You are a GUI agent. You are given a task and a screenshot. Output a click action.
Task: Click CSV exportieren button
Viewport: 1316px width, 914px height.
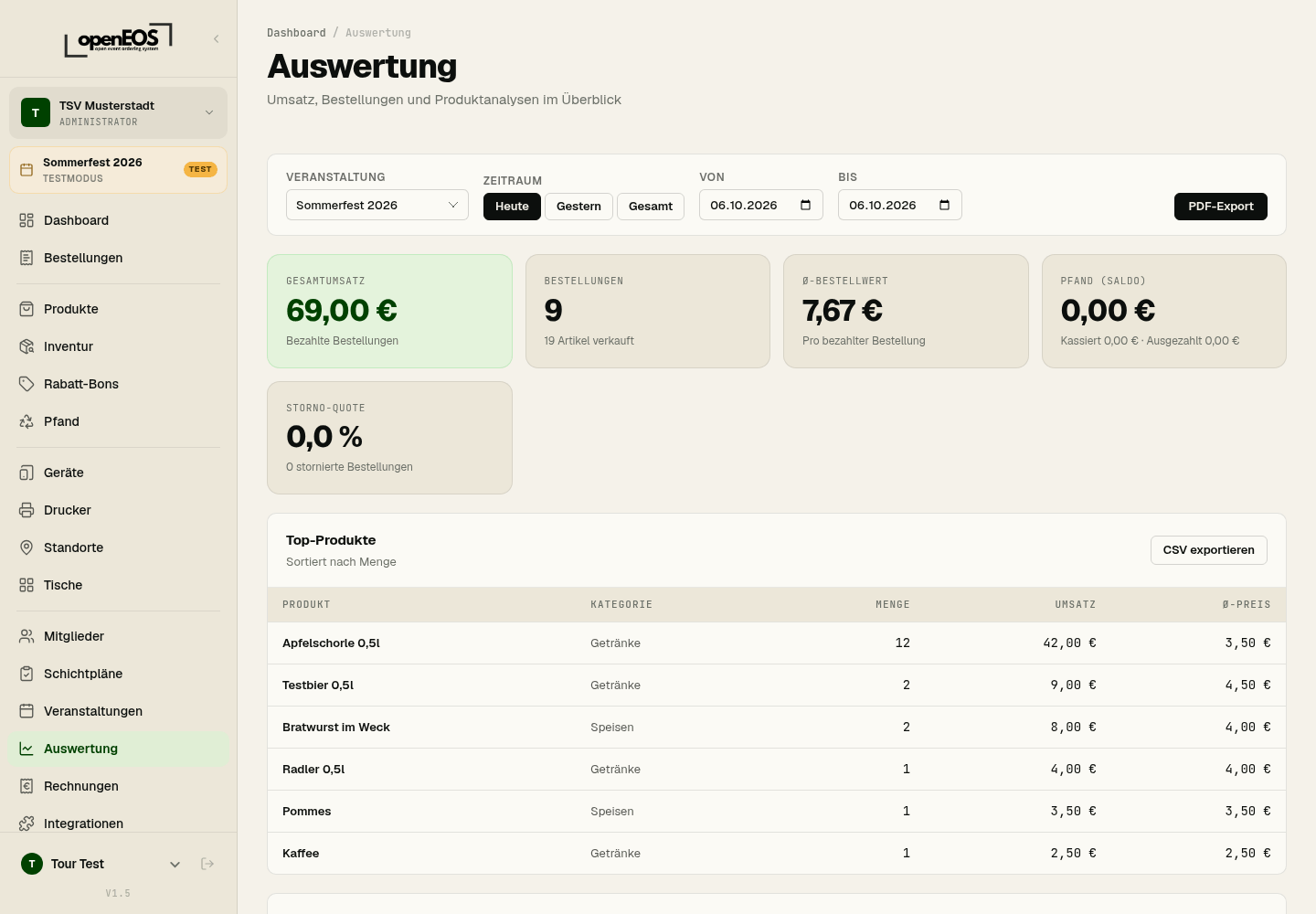(x=1208, y=549)
